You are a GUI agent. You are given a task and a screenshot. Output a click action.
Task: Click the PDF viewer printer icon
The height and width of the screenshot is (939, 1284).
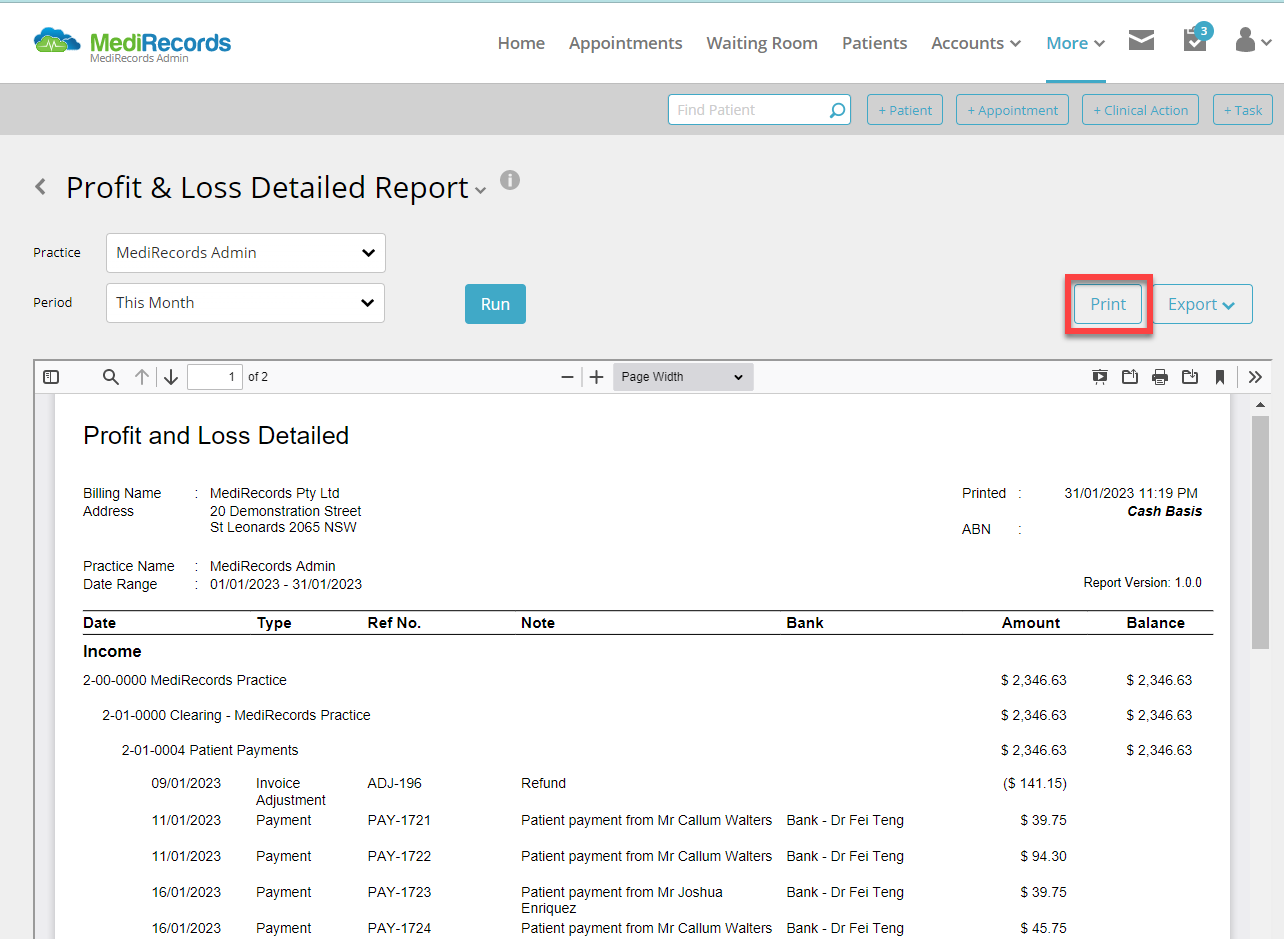tap(1160, 377)
